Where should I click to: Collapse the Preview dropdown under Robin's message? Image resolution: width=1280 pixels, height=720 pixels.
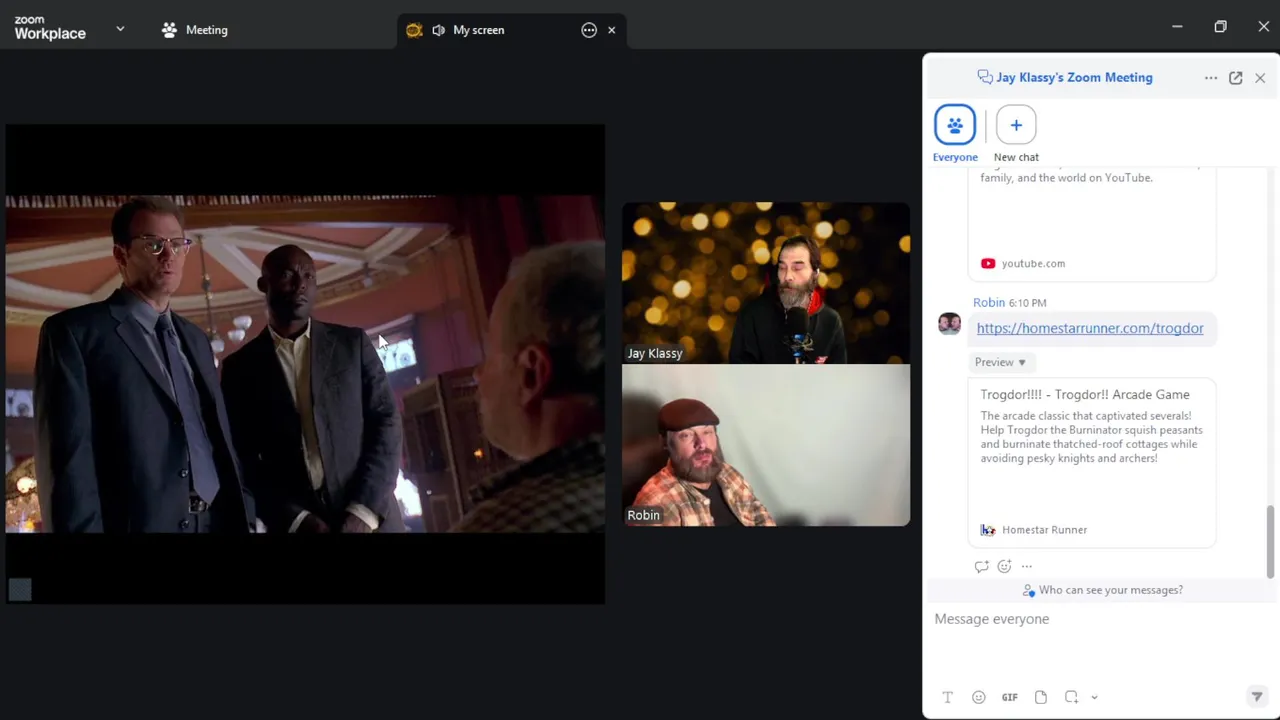(1000, 362)
